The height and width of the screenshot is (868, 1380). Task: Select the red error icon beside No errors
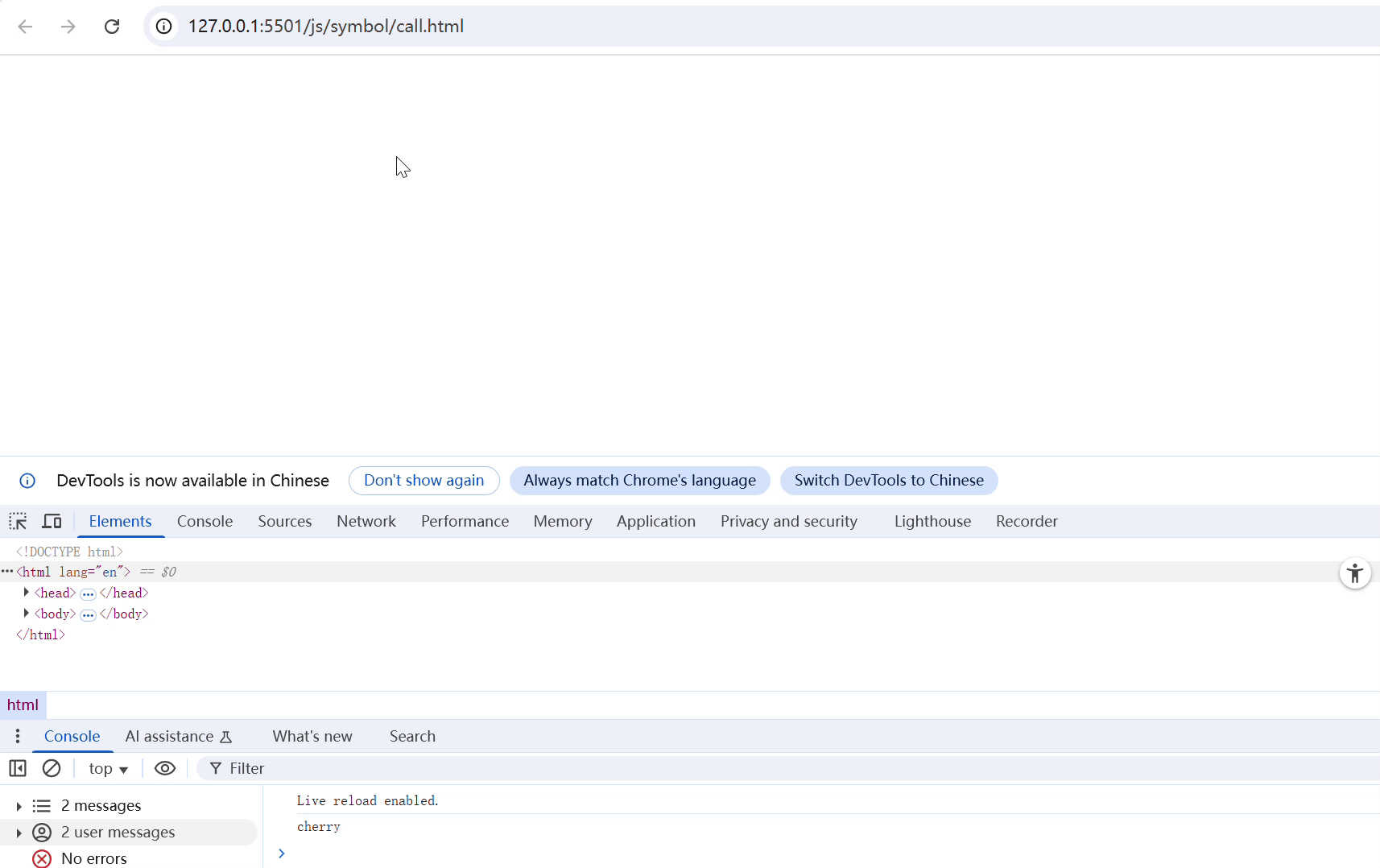[x=42, y=859]
